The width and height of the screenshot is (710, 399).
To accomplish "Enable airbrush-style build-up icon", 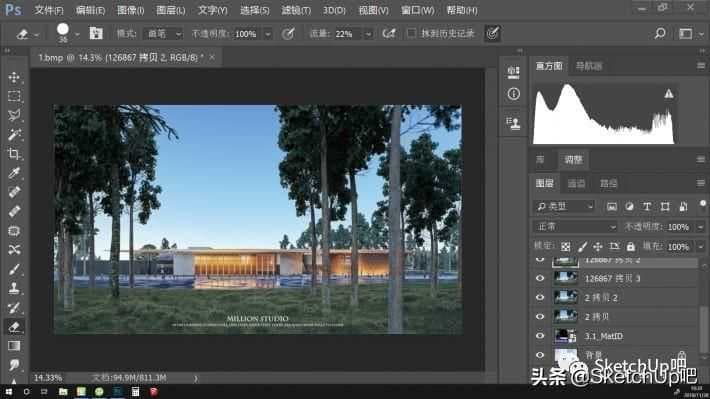I will click(389, 34).
